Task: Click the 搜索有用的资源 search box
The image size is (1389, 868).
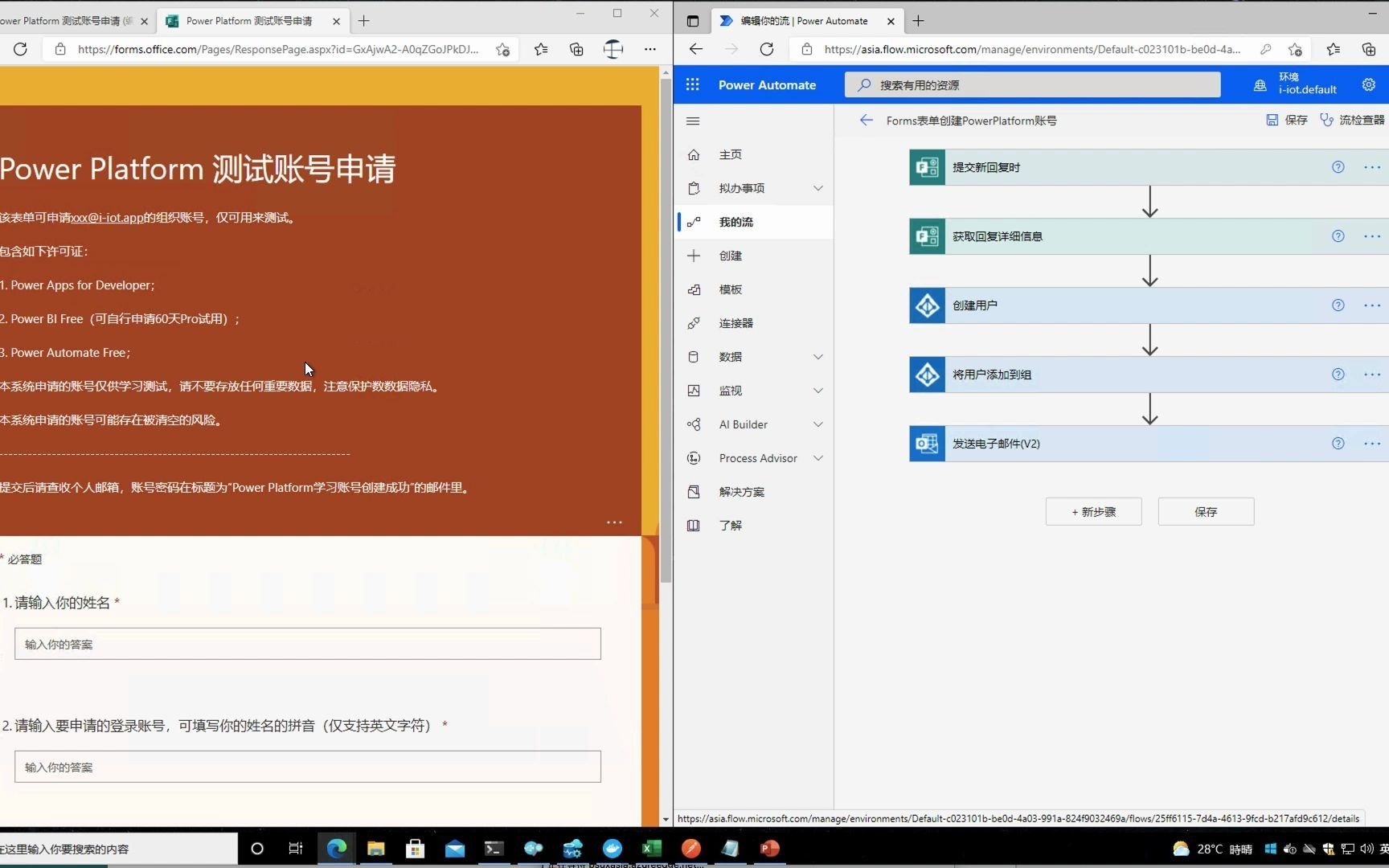Action: coord(1032,84)
